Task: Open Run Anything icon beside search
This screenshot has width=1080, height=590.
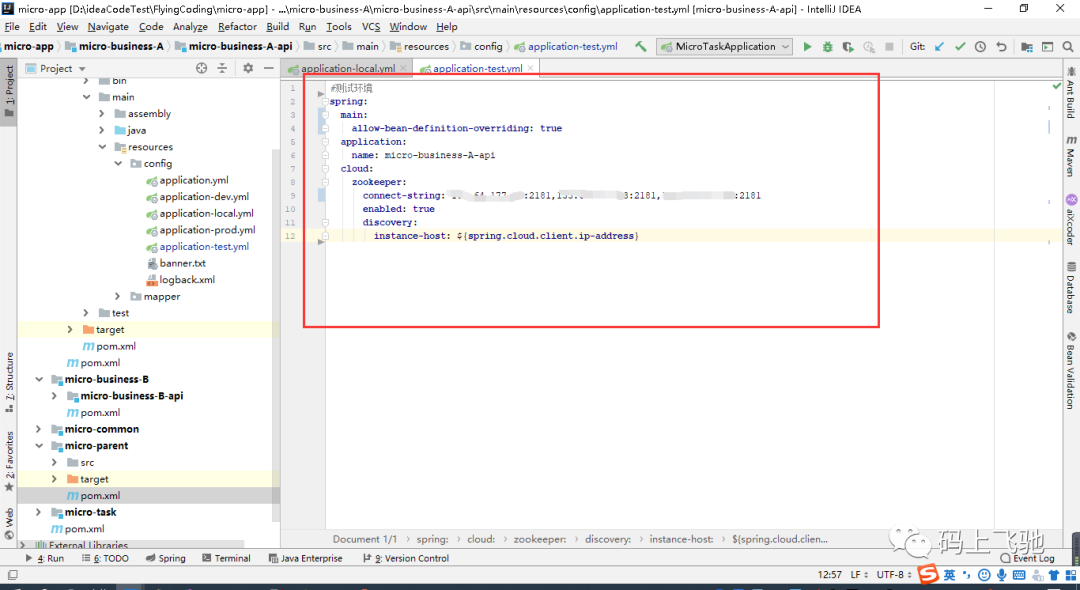Action: [x=1048, y=47]
